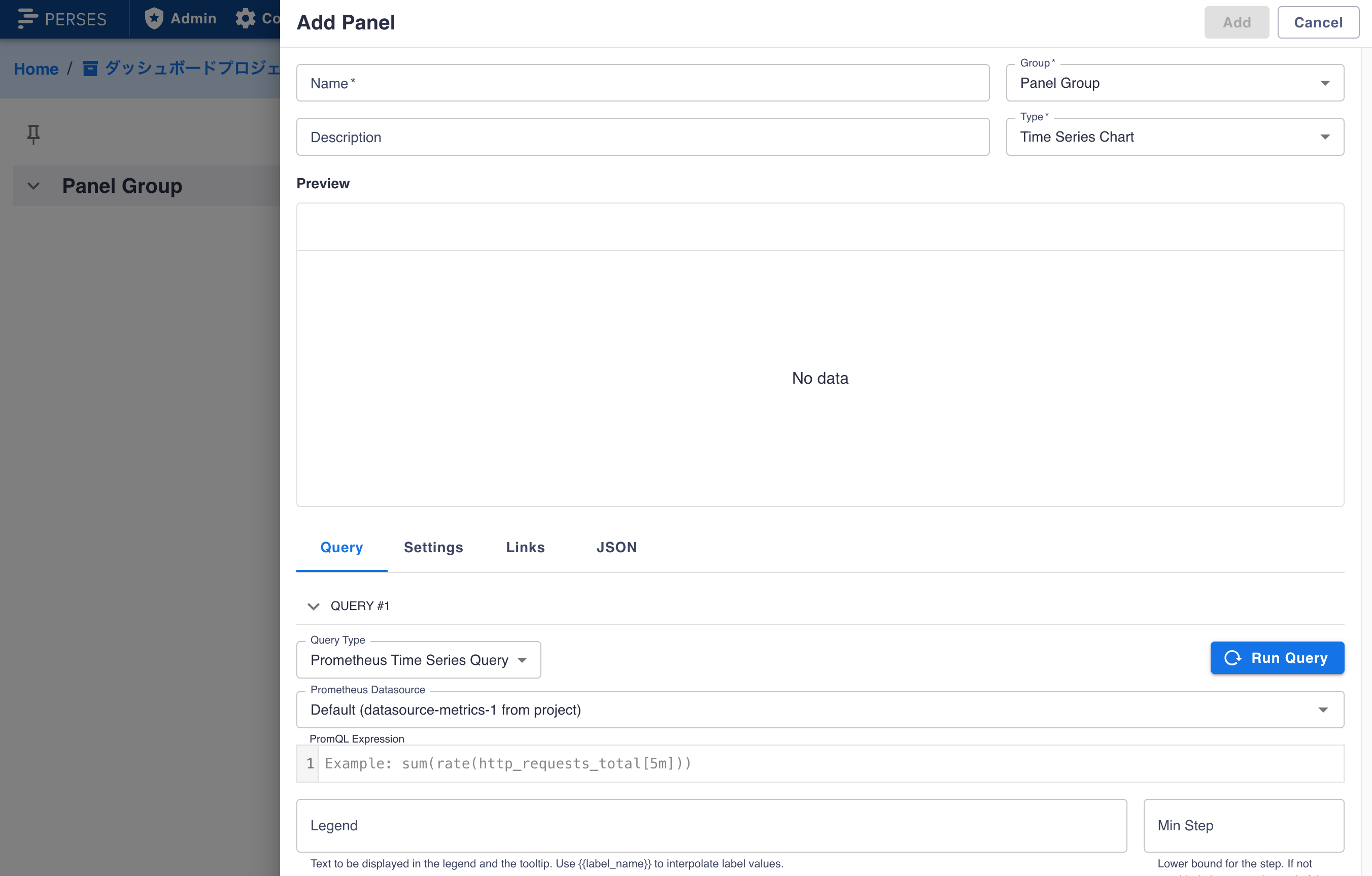Collapse the Panel Group section chevron

[x=33, y=186]
